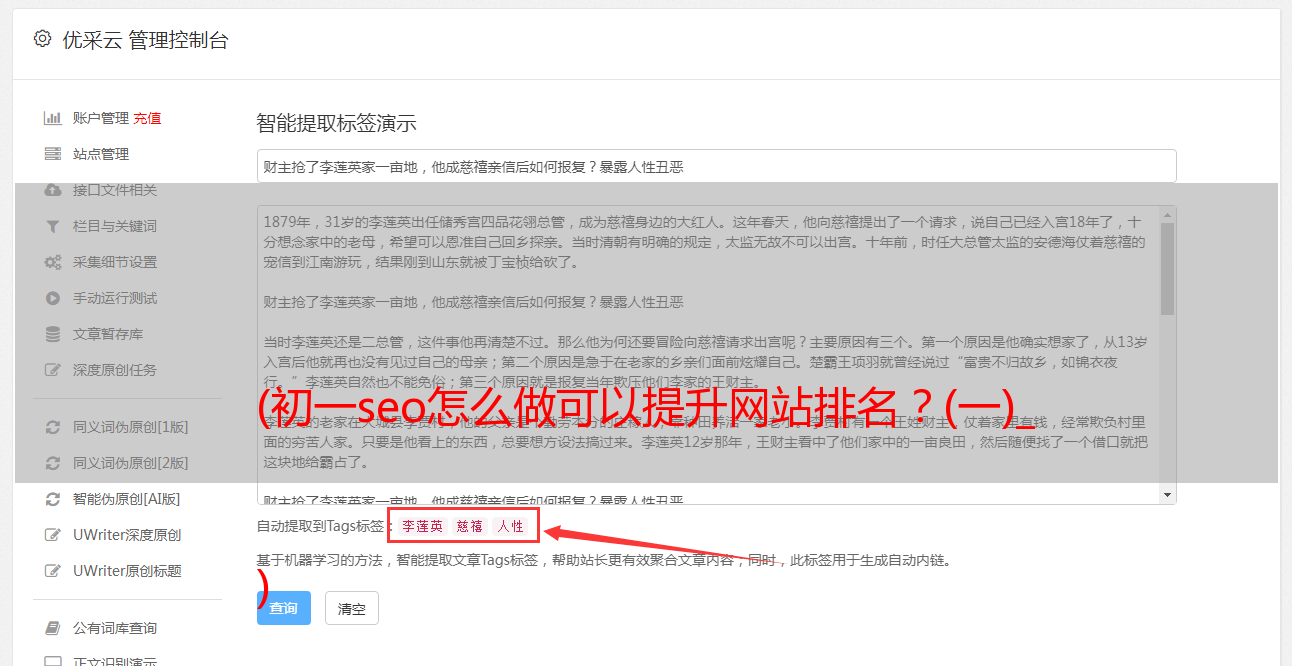Click the red 充值 link
The image size is (1292, 666).
point(147,118)
